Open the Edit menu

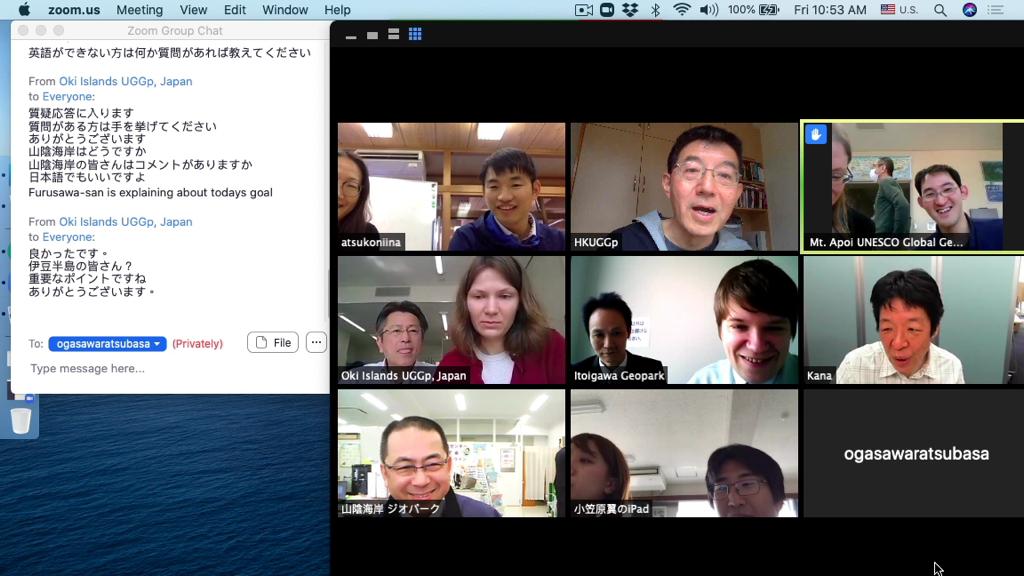234,10
